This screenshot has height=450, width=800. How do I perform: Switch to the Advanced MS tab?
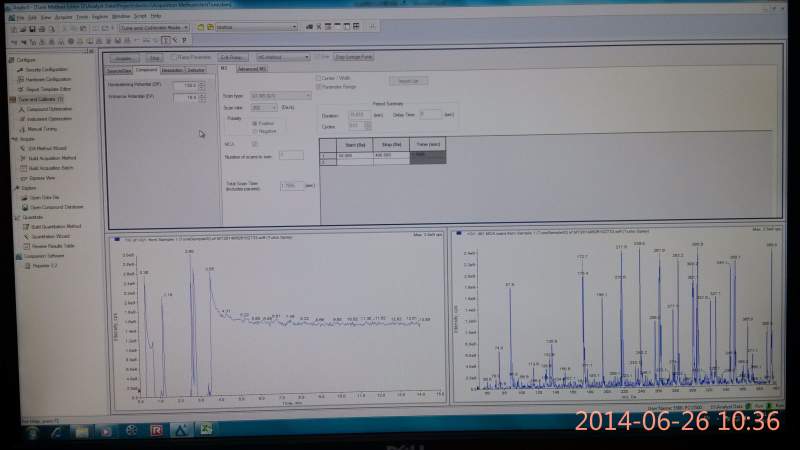pyautogui.click(x=252, y=69)
